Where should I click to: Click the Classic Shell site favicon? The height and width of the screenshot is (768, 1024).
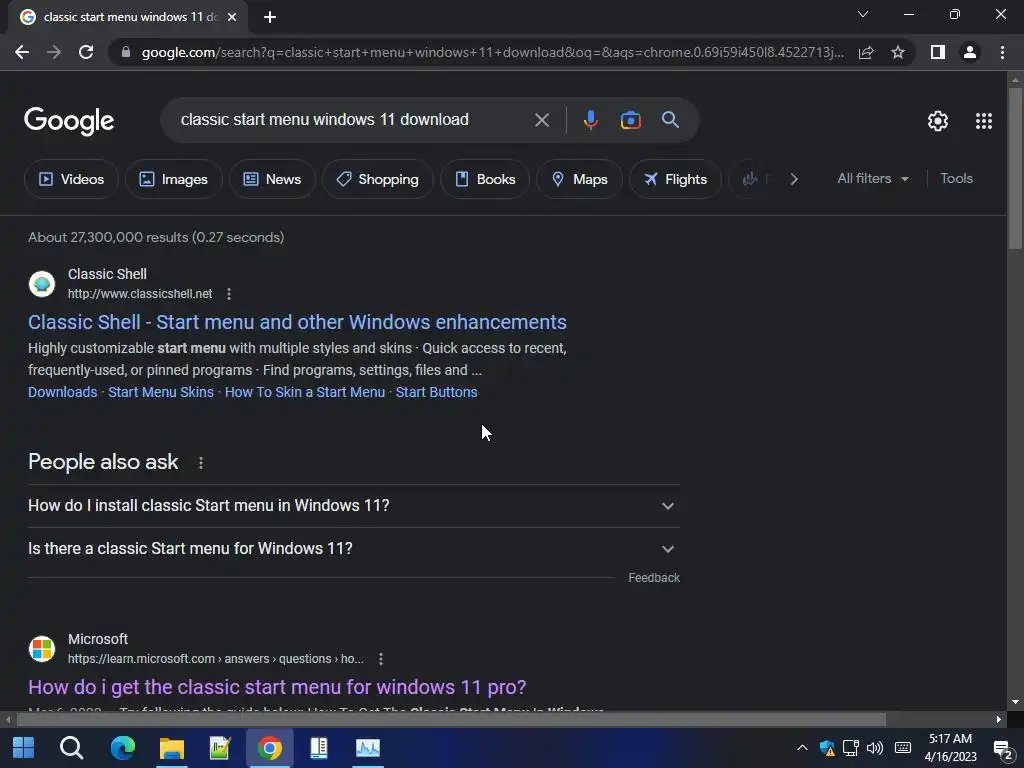click(x=42, y=284)
